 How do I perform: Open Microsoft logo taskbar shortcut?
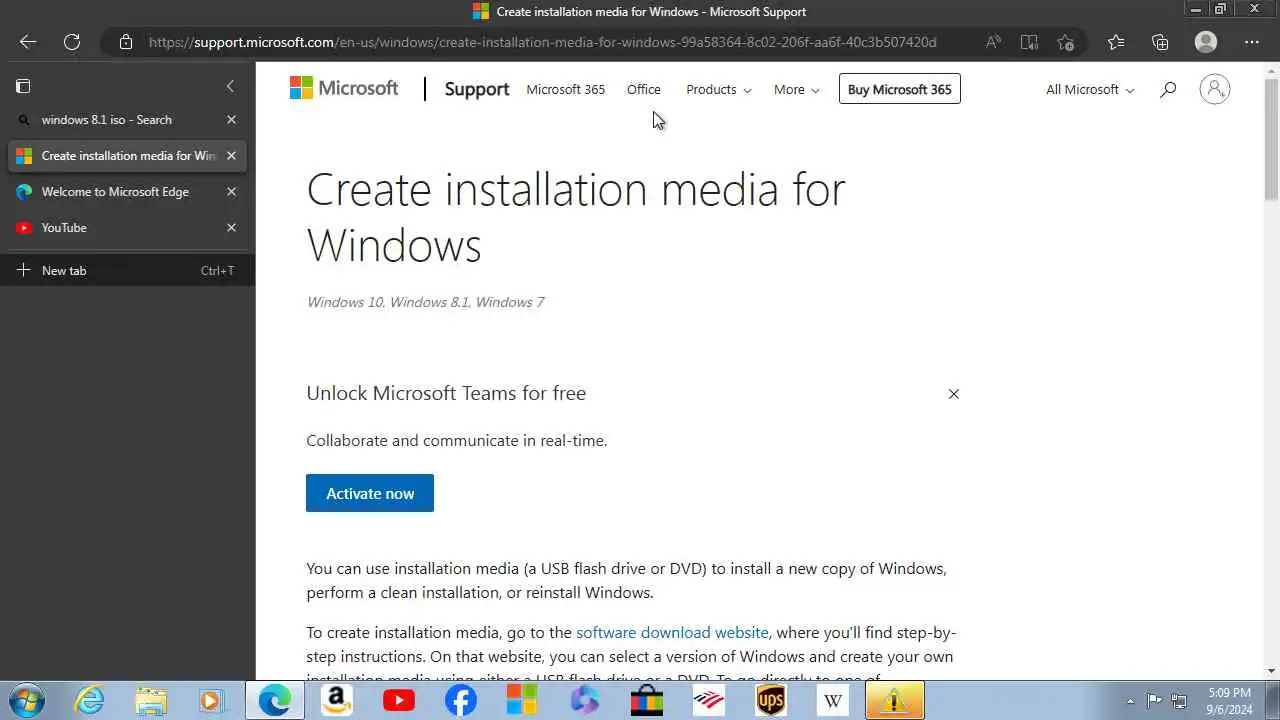tap(522, 700)
